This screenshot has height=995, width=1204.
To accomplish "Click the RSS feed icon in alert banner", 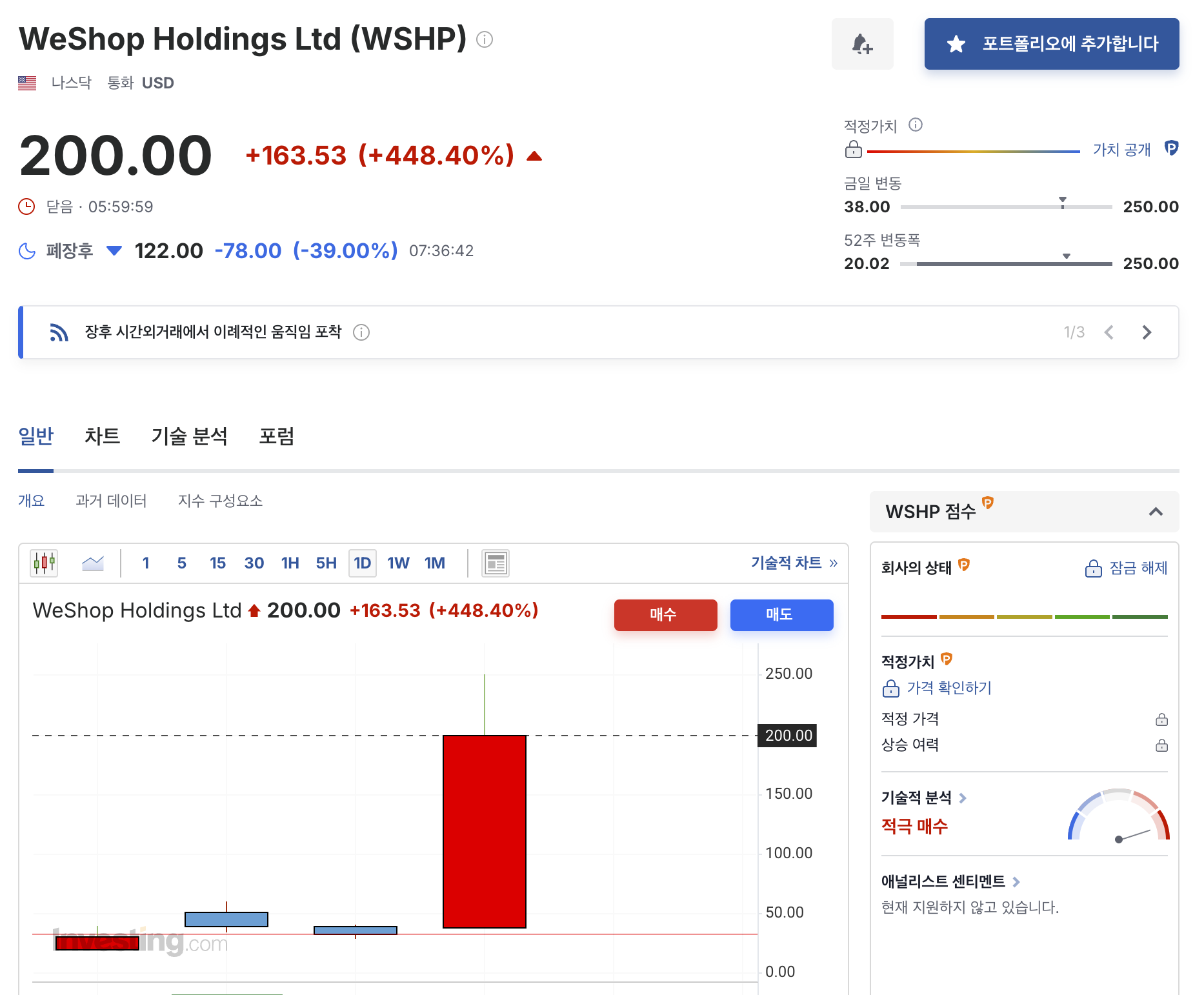I will (59, 332).
